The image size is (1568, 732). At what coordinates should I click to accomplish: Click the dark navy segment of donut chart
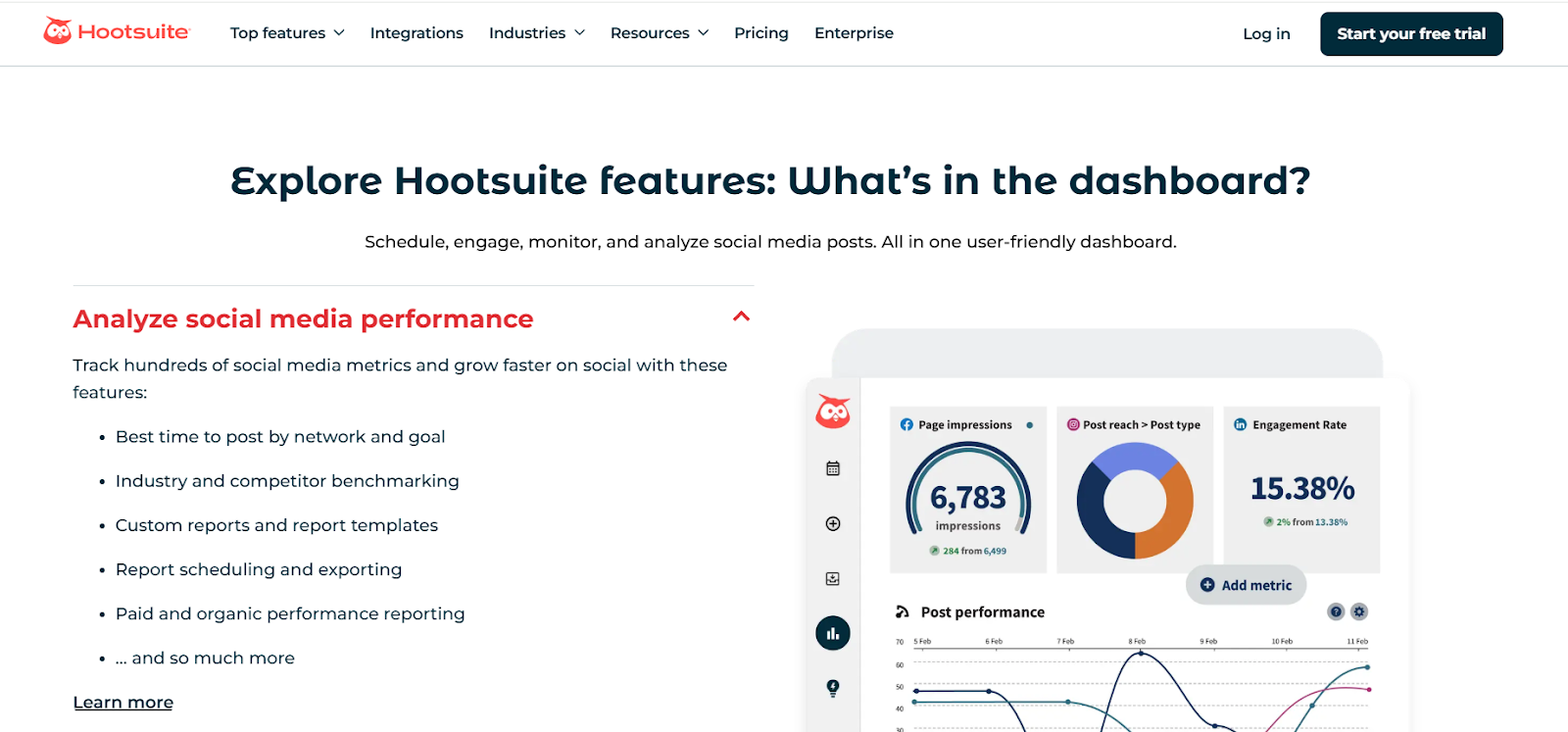(x=1100, y=514)
